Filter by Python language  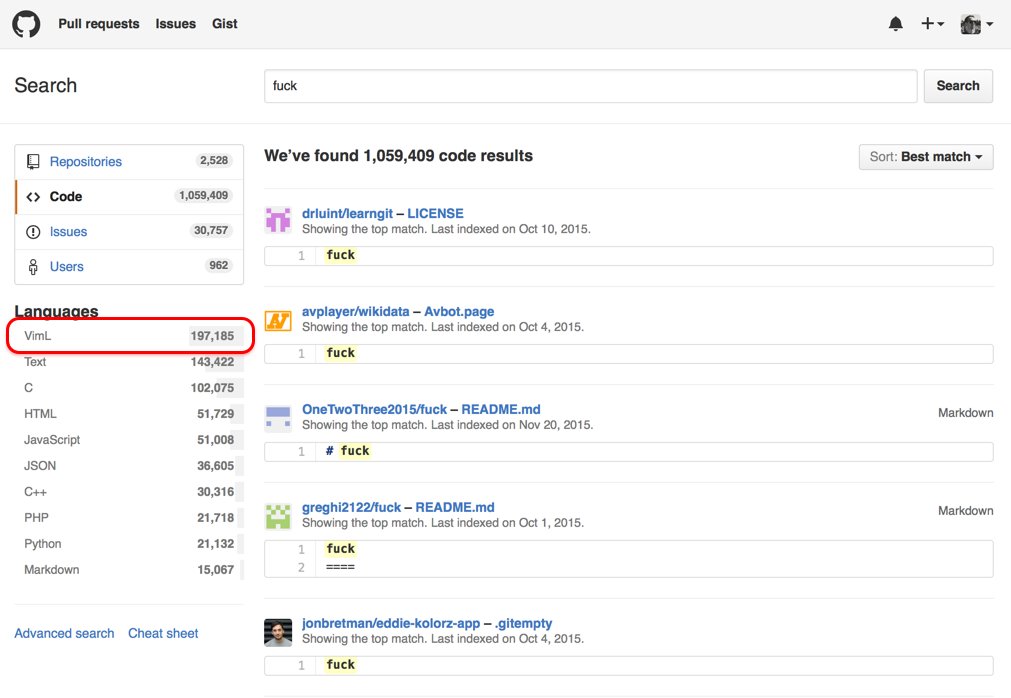click(x=129, y=543)
